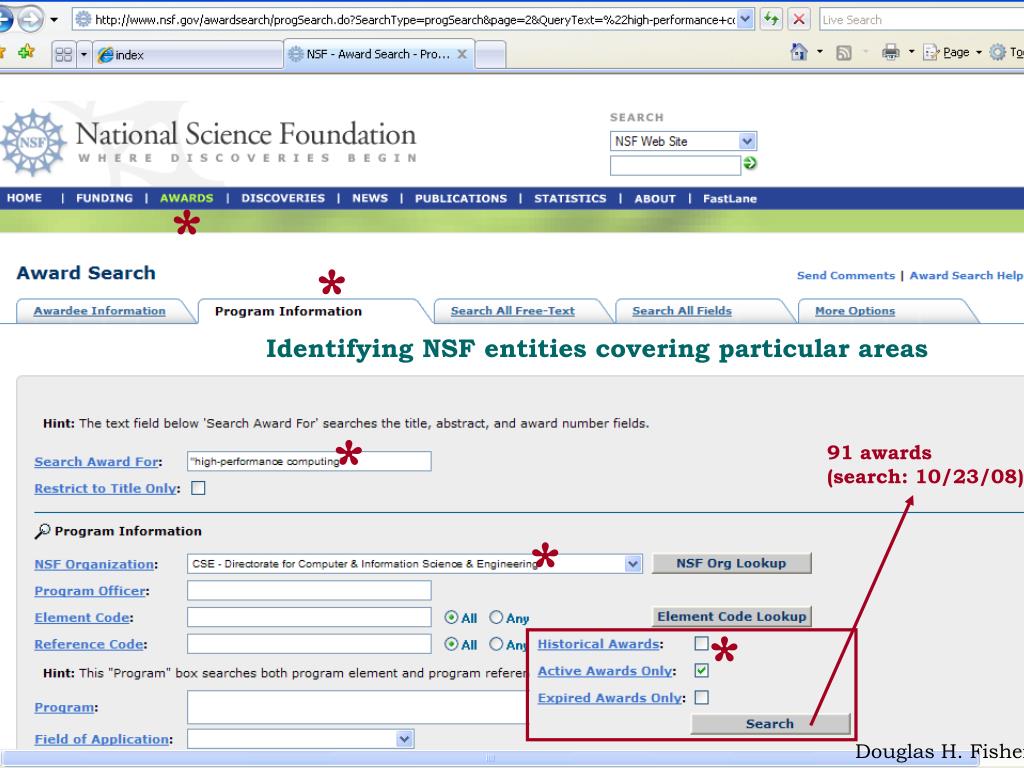The width and height of the screenshot is (1024, 768).
Task: Select the Any radio for Reference Code
Action: [496, 644]
